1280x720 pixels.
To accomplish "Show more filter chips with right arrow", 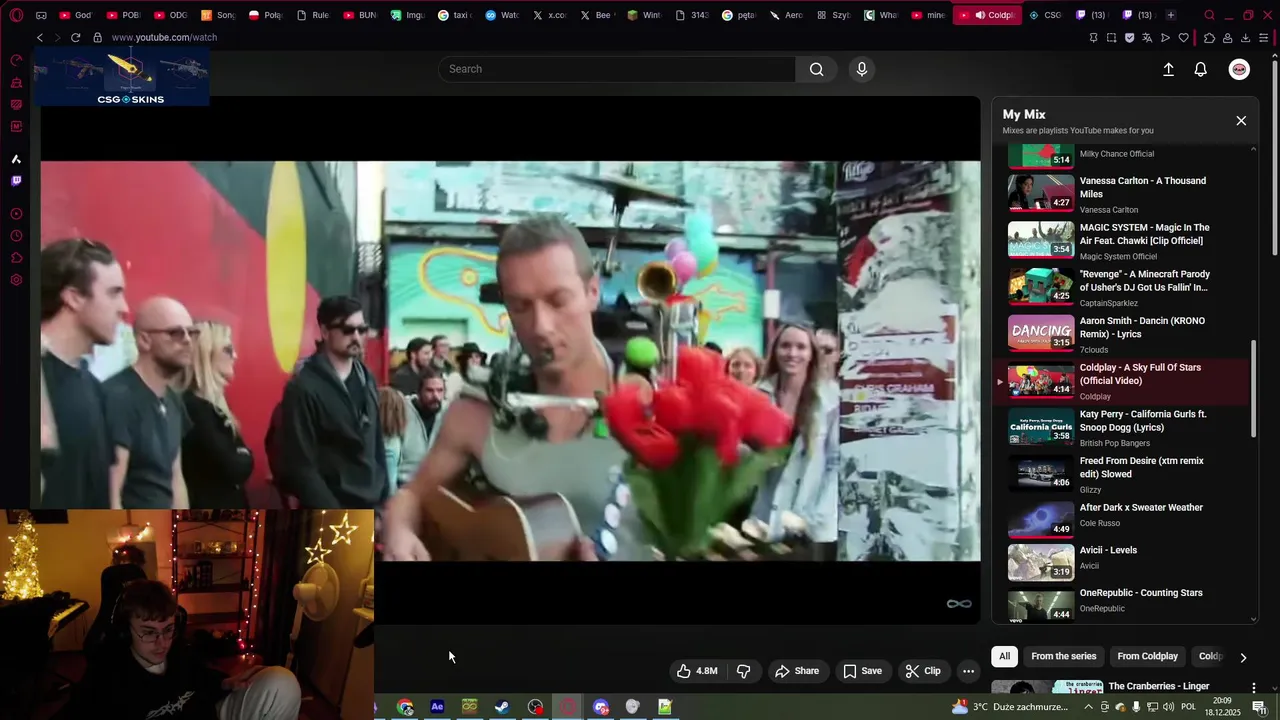I will pyautogui.click(x=1243, y=657).
